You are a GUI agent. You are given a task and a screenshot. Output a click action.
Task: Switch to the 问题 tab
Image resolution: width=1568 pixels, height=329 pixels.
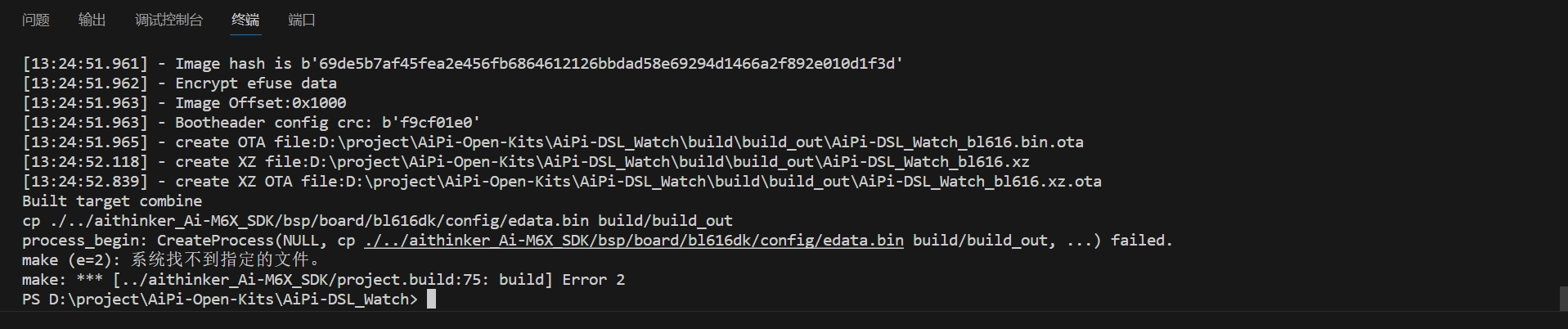[36, 20]
